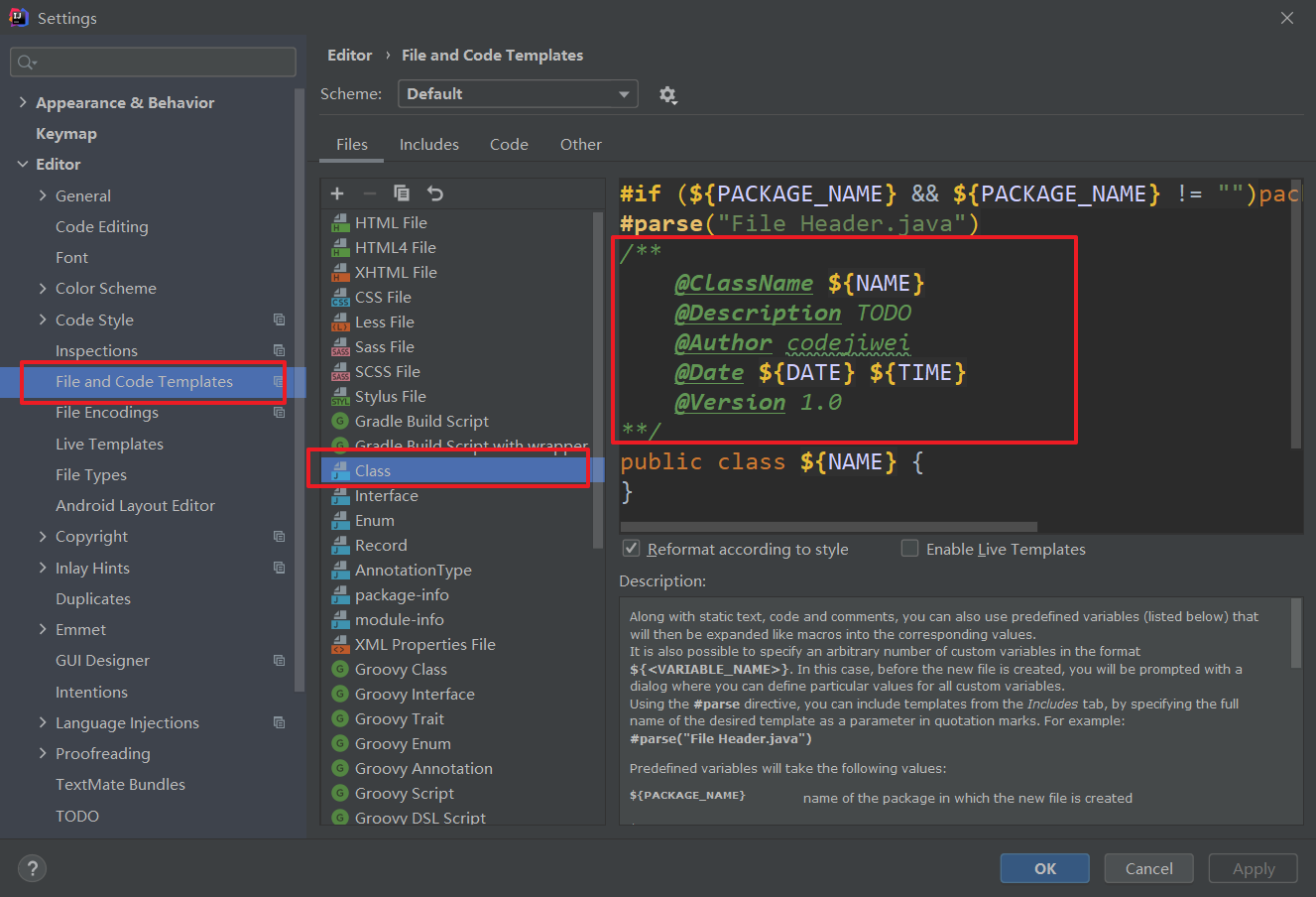This screenshot has height=897, width=1316.
Task: Select the Interface template
Action: (x=387, y=496)
